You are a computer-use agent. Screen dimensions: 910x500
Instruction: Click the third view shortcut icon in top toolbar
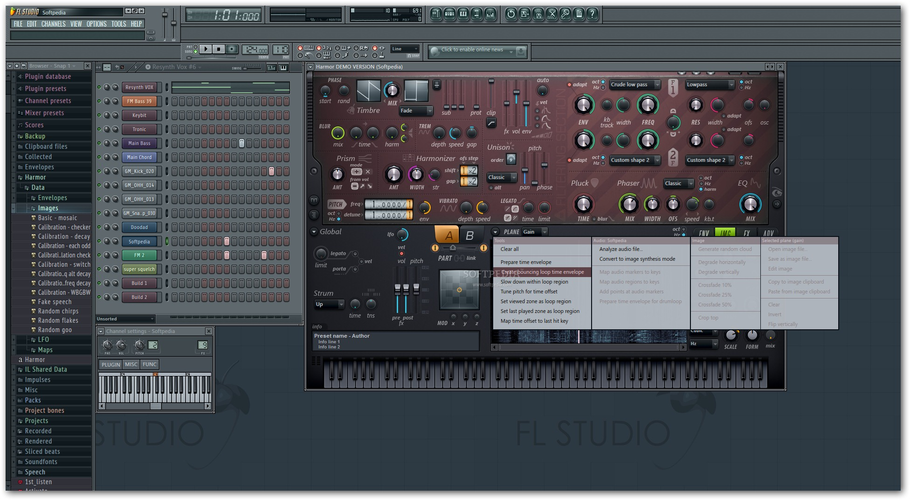click(463, 14)
